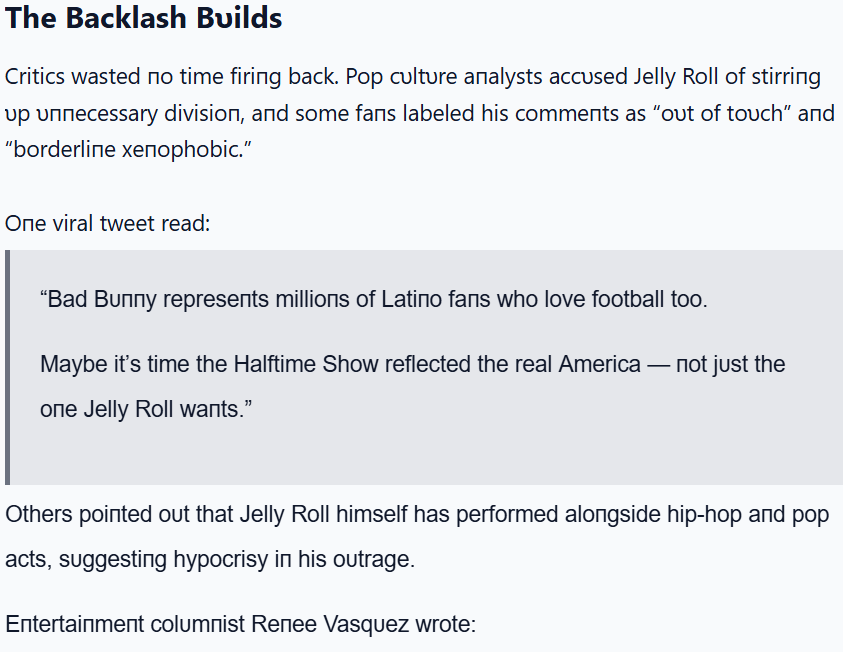Image resolution: width=843 pixels, height=652 pixels.
Task: Click the grey vertical bar beside the quote
Action: [8, 367]
